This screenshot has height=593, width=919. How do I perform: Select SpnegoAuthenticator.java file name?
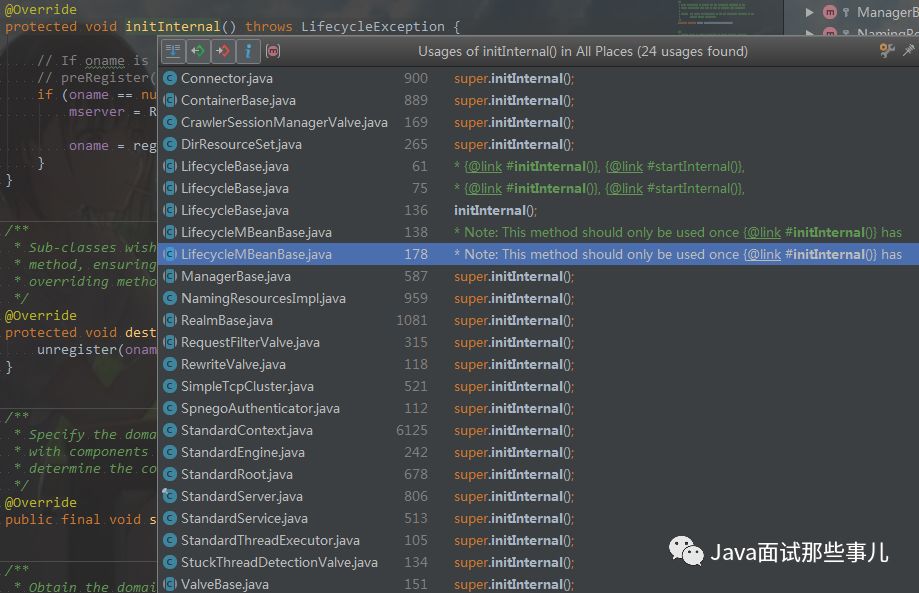[260, 408]
